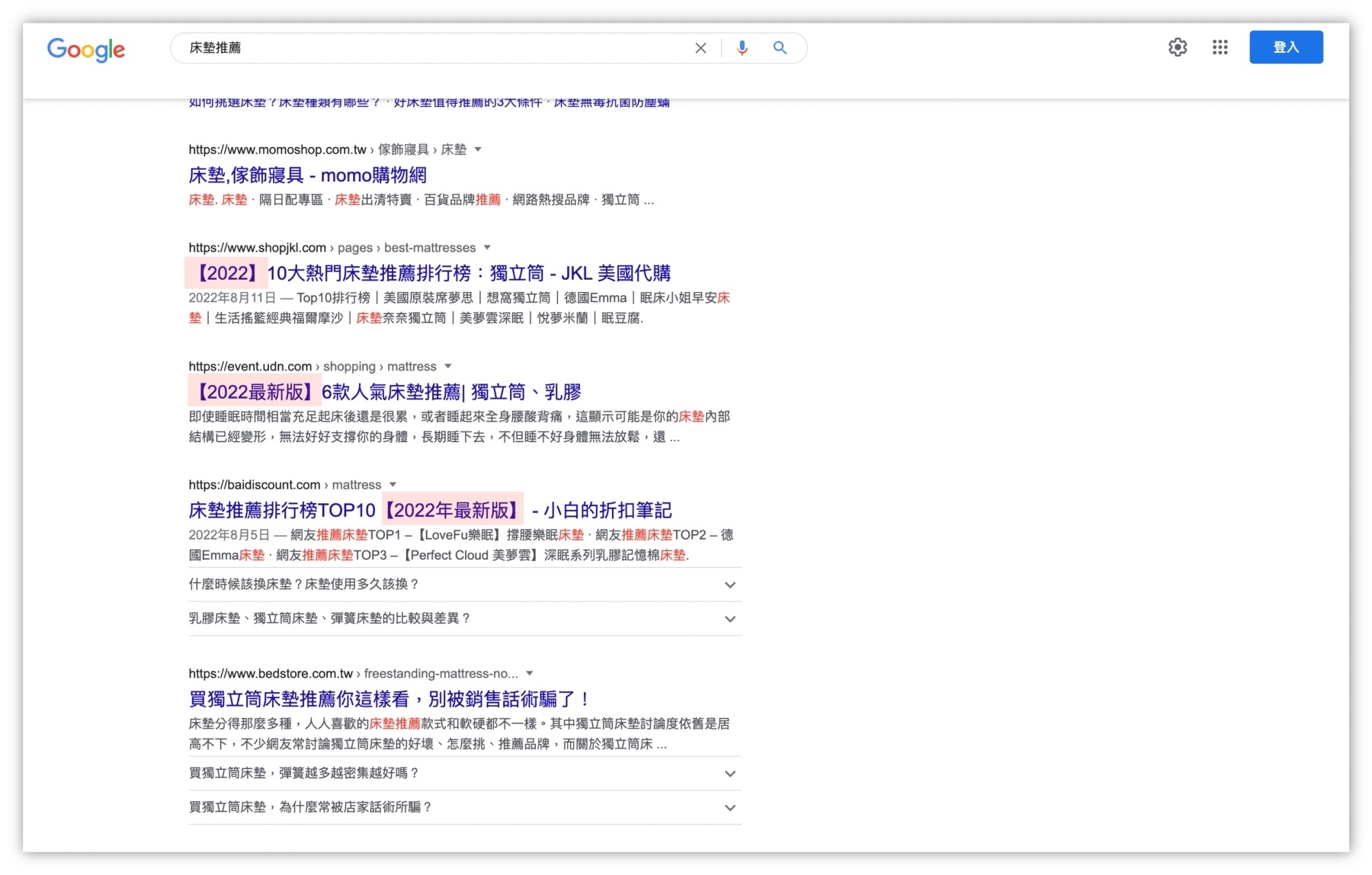1372x875 pixels.
Task: Open 「小白的折扣筆記」 TOP10 result
Action: point(429,509)
